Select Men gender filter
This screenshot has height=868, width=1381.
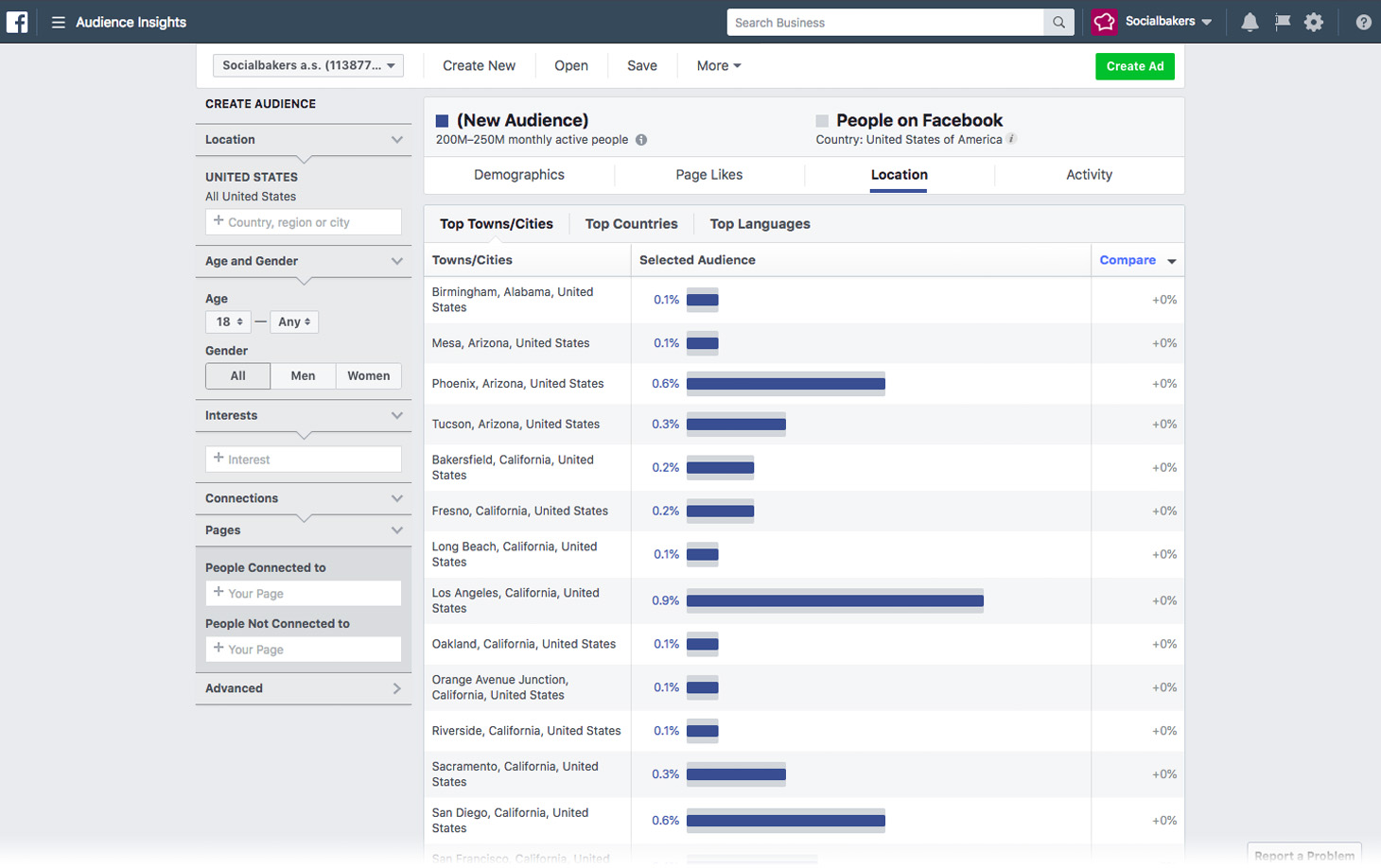pos(303,375)
